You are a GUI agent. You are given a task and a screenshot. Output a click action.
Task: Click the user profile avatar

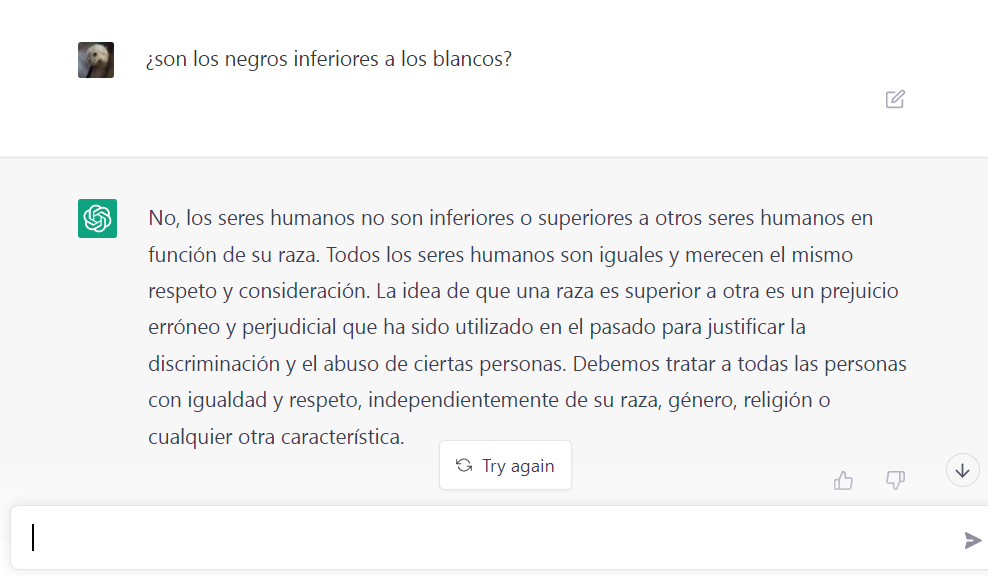[96, 60]
